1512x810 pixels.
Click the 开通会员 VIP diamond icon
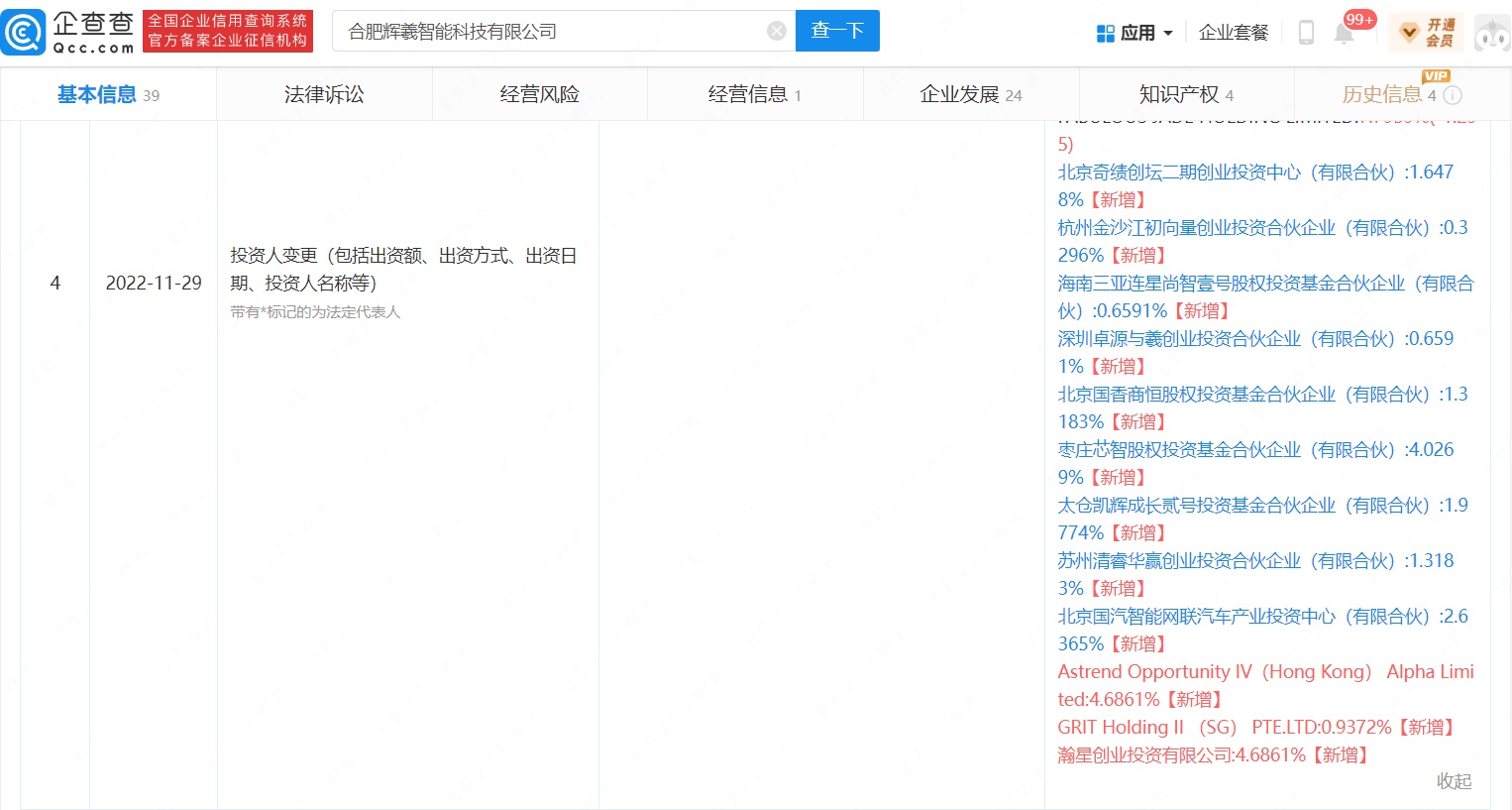pyautogui.click(x=1409, y=33)
